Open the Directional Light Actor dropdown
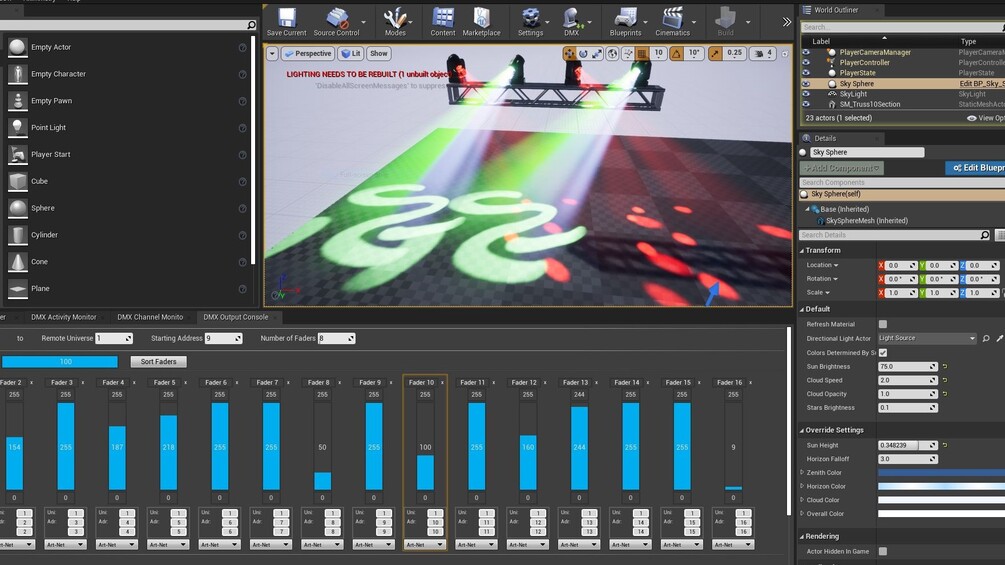This screenshot has width=1005, height=565. [x=927, y=338]
